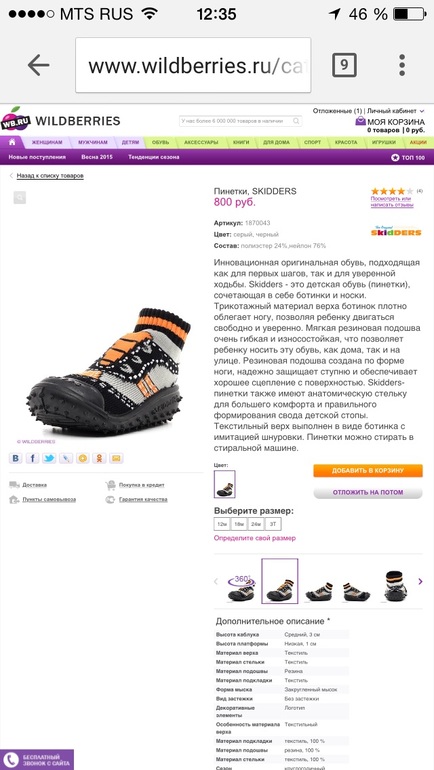Image resolution: width=434 pixels, height=770 pixels.
Task: Show previous product thumbnails with left arrow
Action: 216,581
